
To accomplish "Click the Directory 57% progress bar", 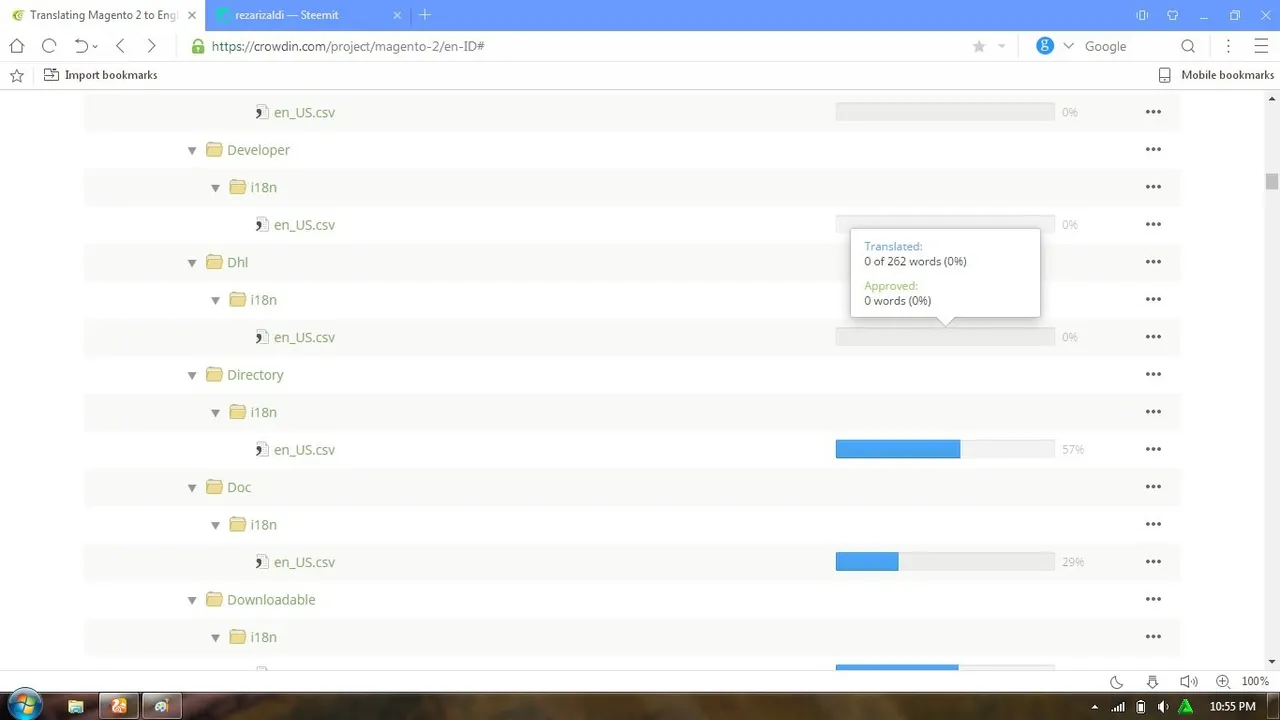I will 945,450.
